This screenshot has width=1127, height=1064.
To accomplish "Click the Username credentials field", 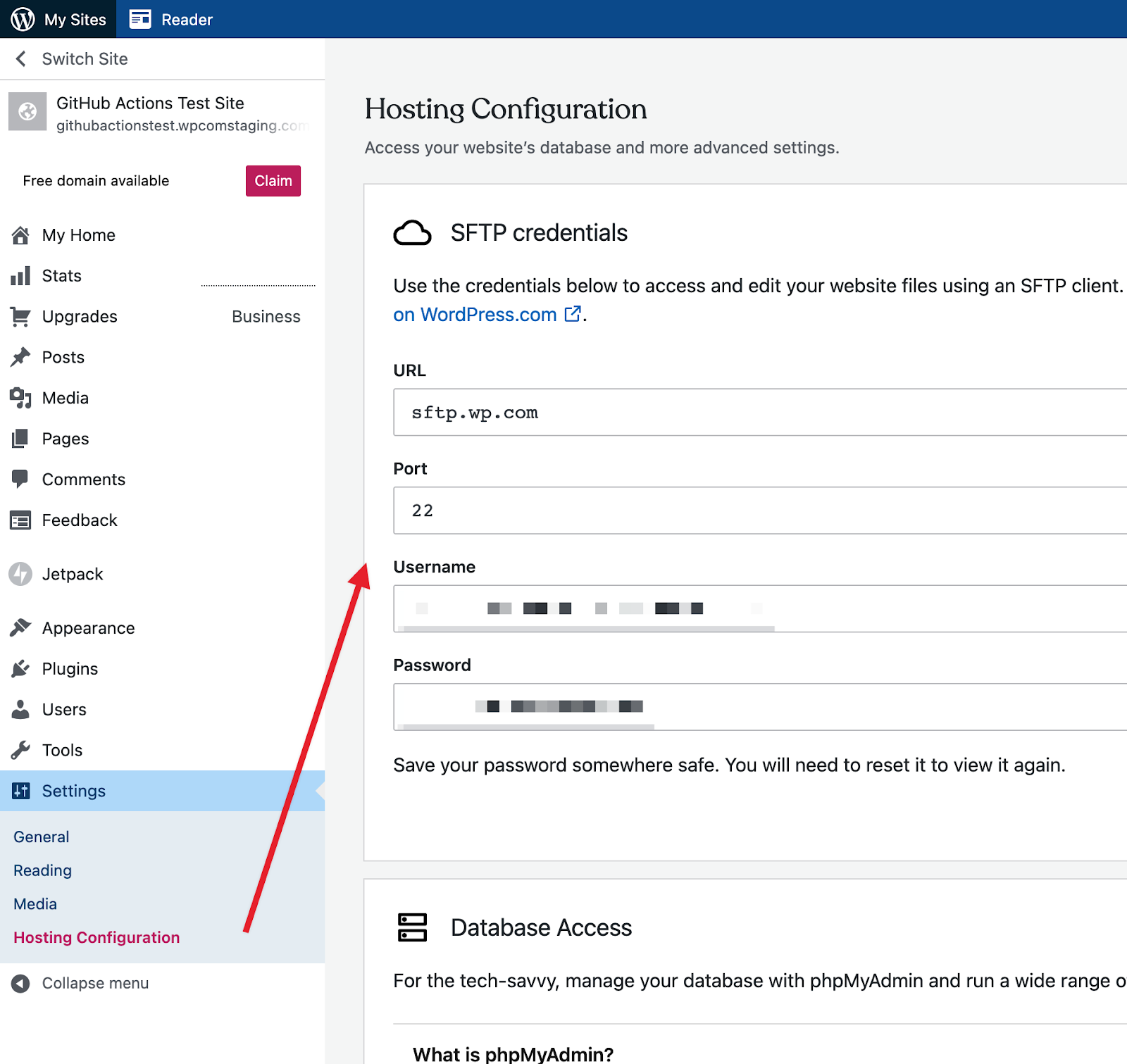I will [760, 608].
